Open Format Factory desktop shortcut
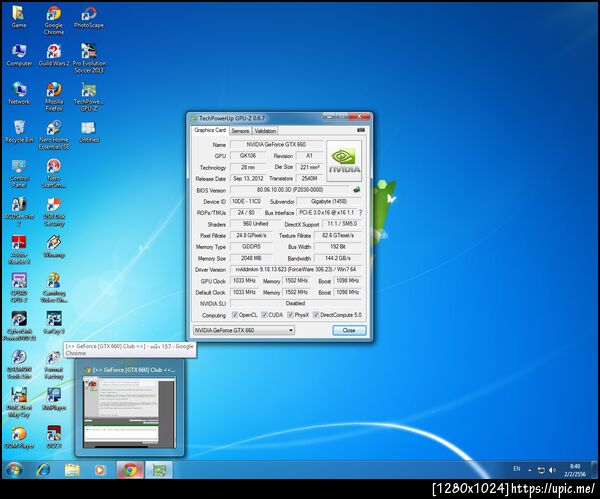The width and height of the screenshot is (600, 499). [x=54, y=364]
